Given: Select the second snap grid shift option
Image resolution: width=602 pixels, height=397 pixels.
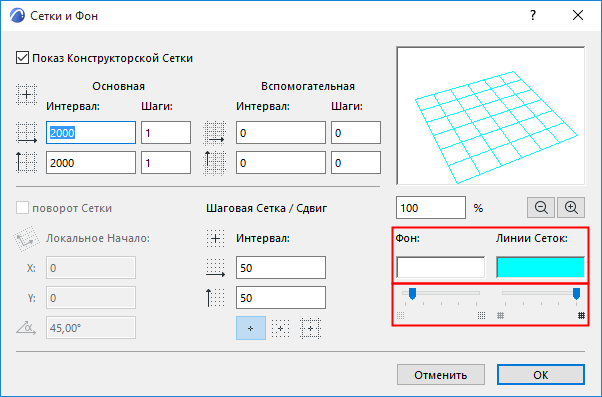Looking at the screenshot, I should (280, 328).
